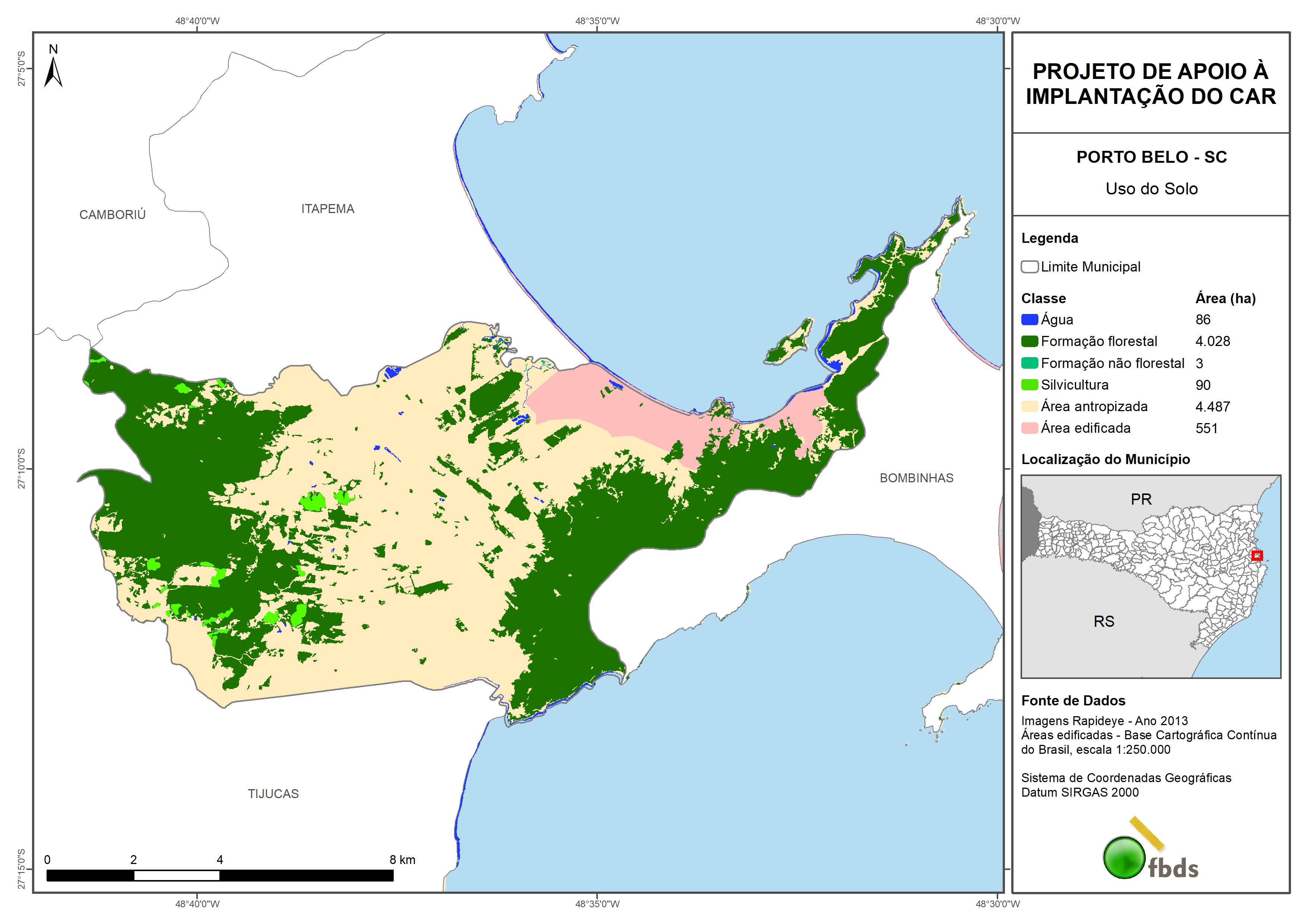Screen dimensions: 1307x924
Task: Click the beige Área antropizada swatch
Action: [x=1029, y=406]
